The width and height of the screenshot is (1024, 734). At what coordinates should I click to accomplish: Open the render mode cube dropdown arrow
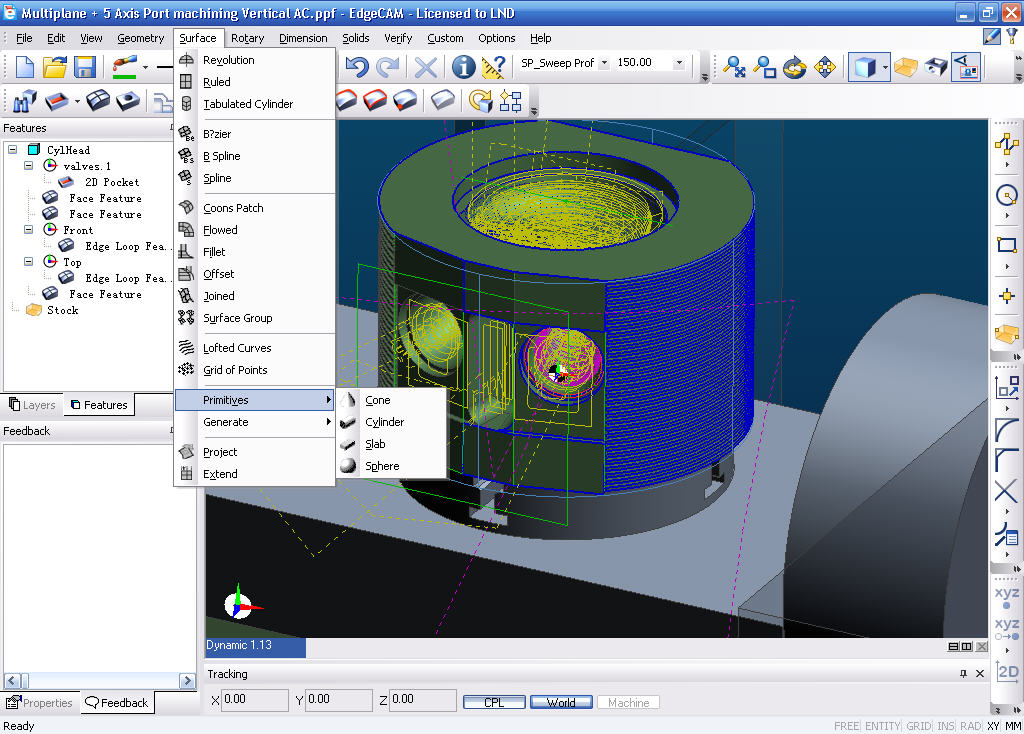[x=885, y=67]
